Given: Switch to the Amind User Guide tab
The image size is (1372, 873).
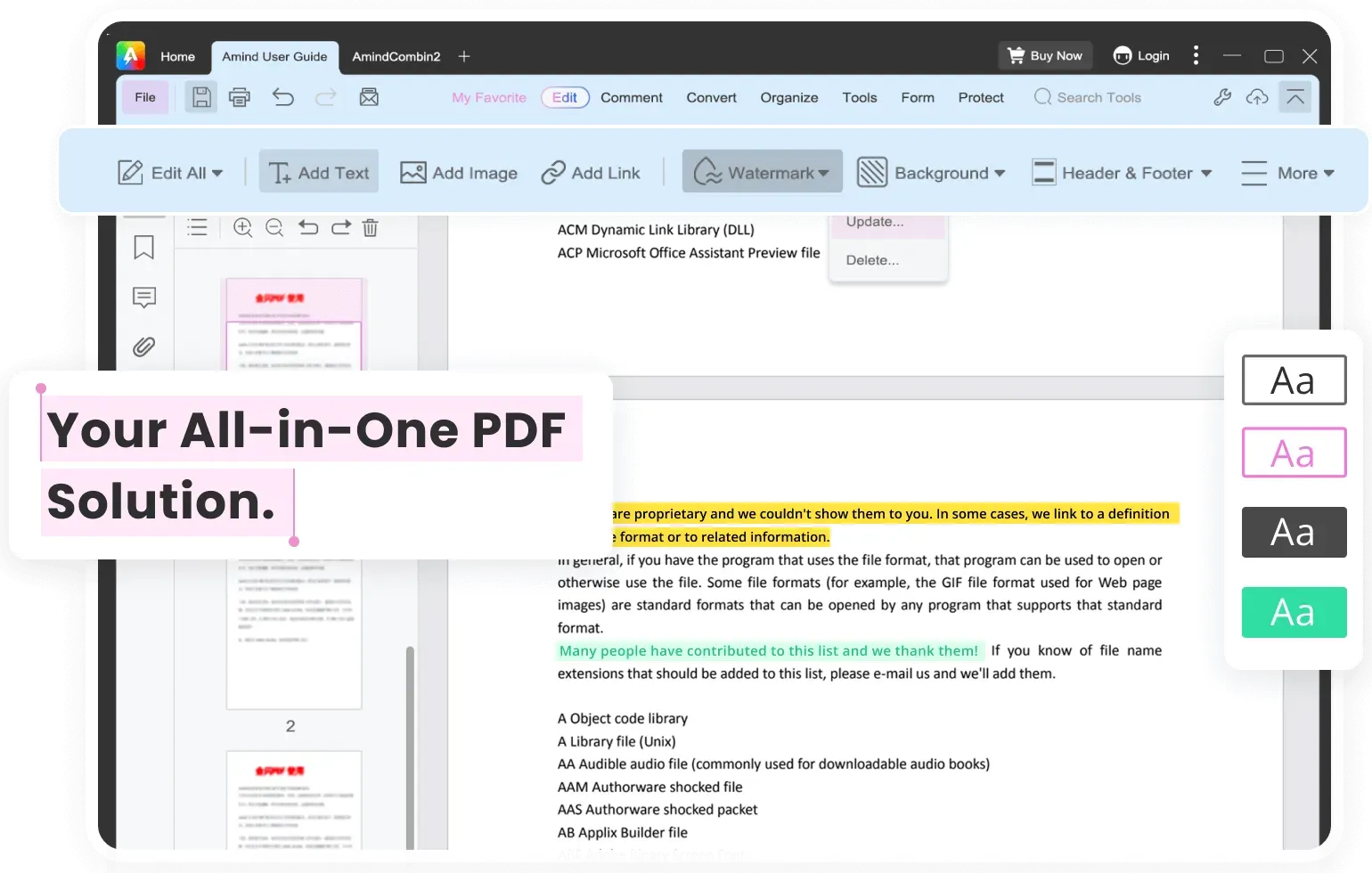Looking at the screenshot, I should (275, 56).
